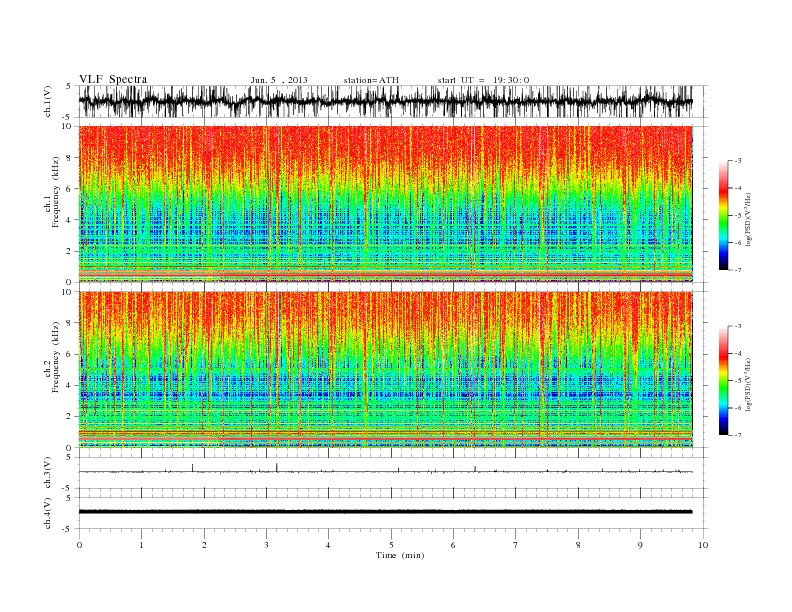This screenshot has height=612, width=792.
Task: Click the ch.1 colorbar log(PSD) label
Action: point(748,220)
